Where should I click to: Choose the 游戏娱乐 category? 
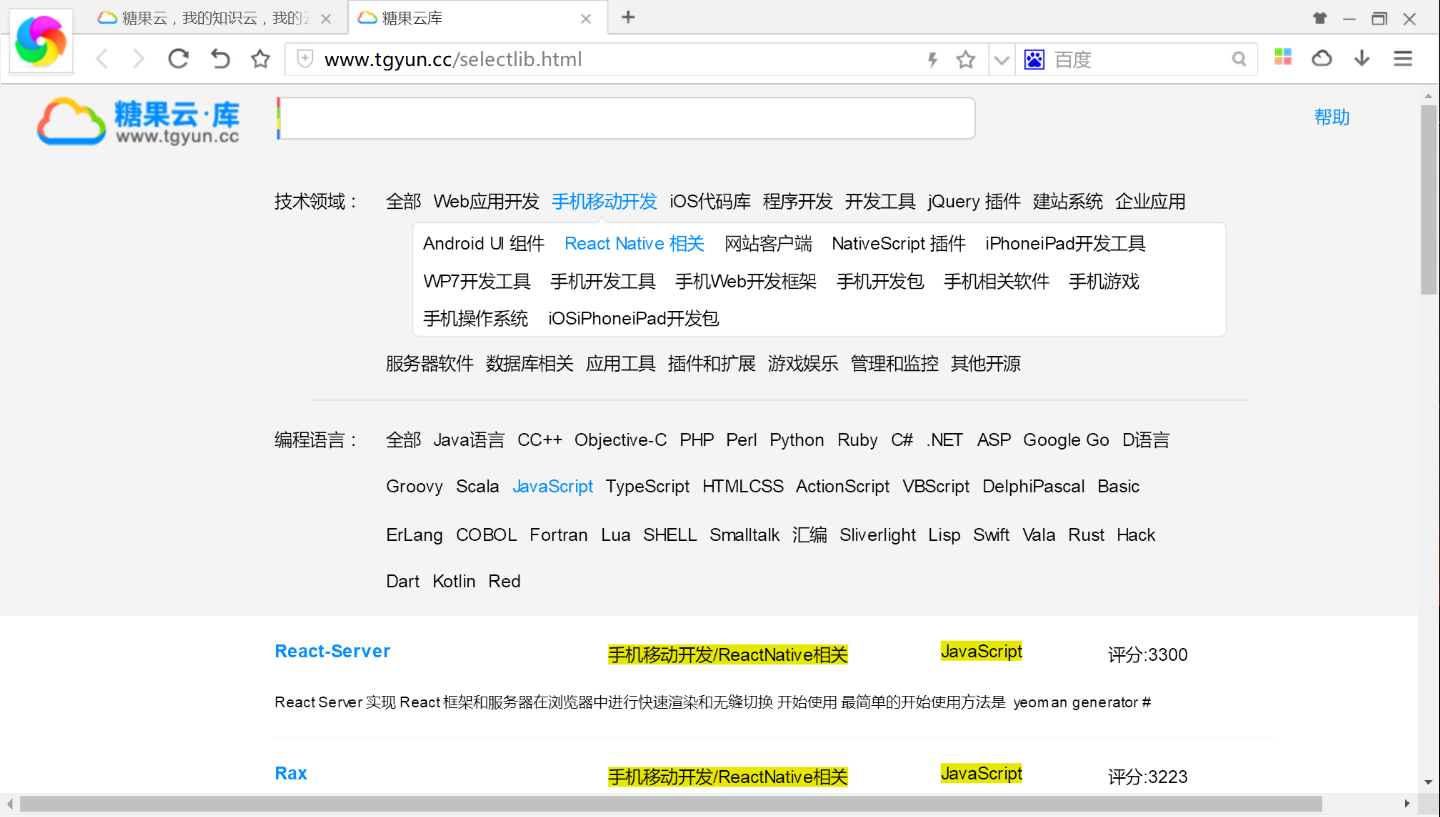pyautogui.click(x=803, y=363)
